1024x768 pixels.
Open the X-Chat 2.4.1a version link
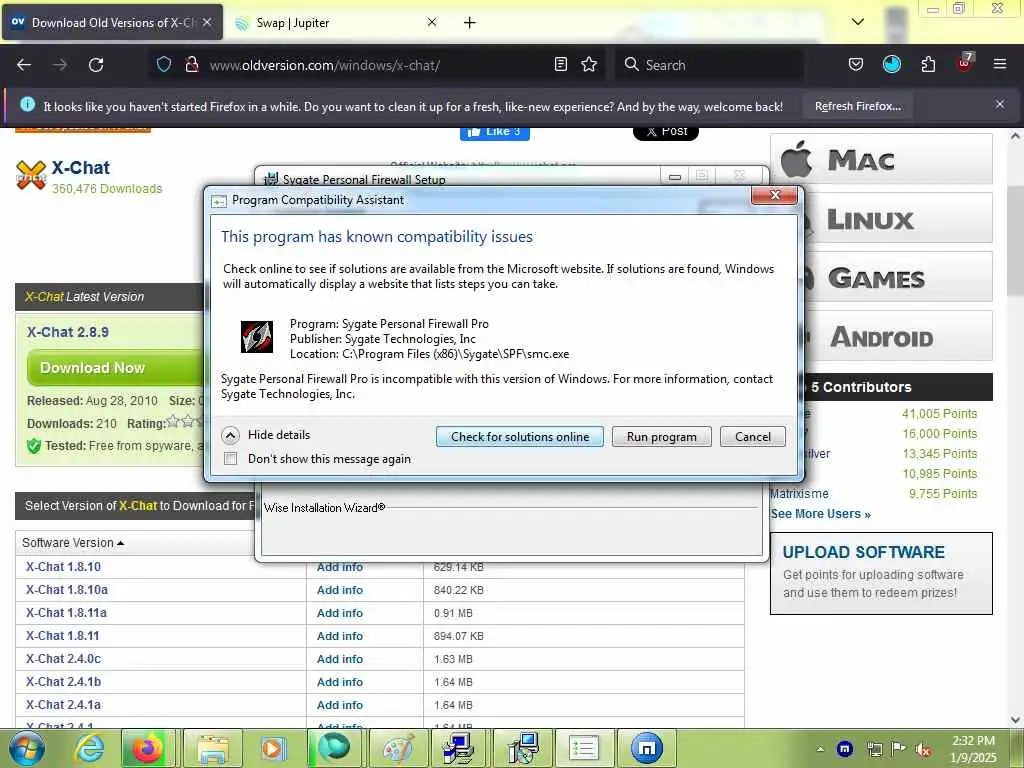click(x=63, y=705)
